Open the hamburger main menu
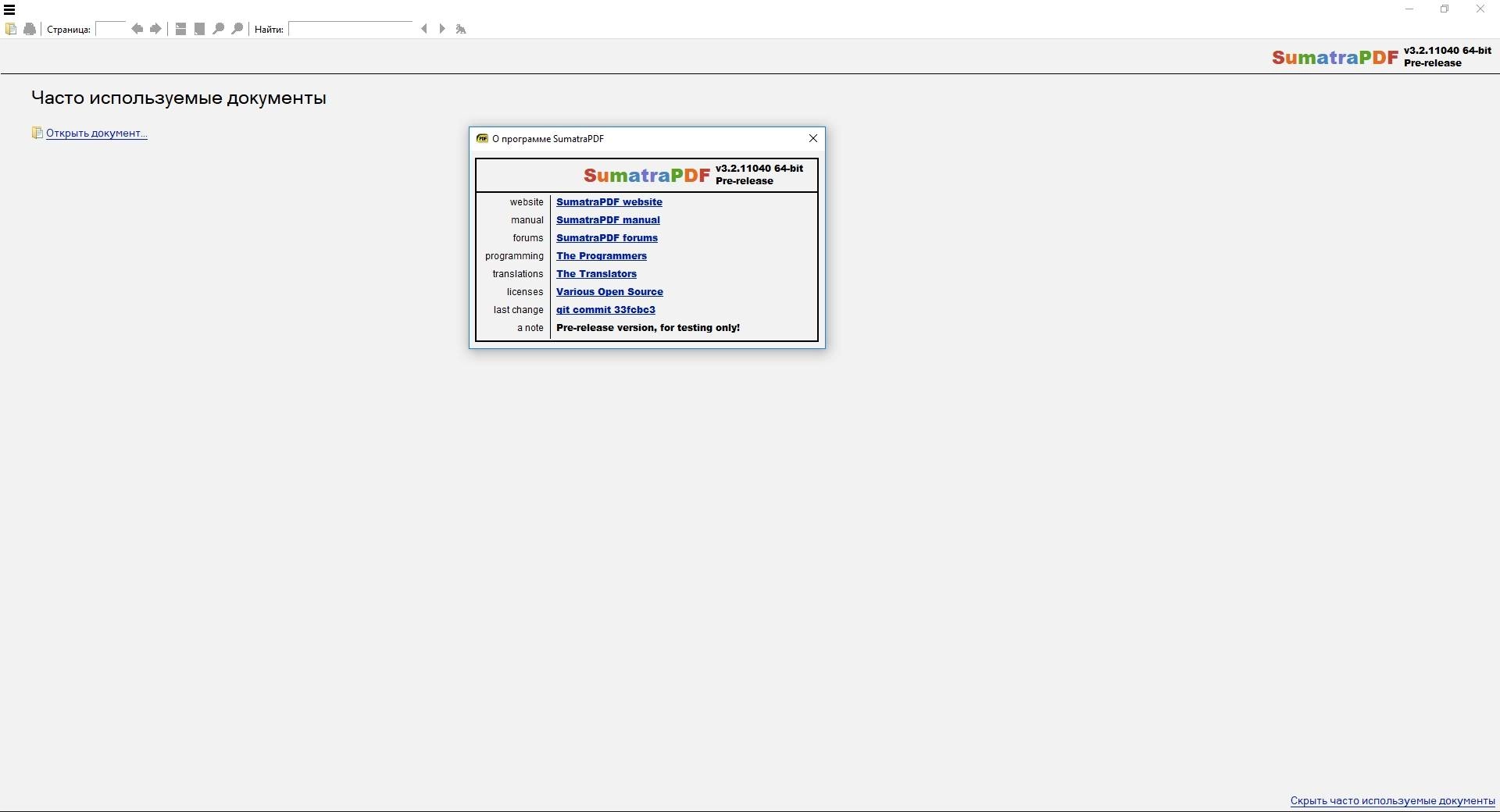This screenshot has height=812, width=1500. click(x=9, y=9)
